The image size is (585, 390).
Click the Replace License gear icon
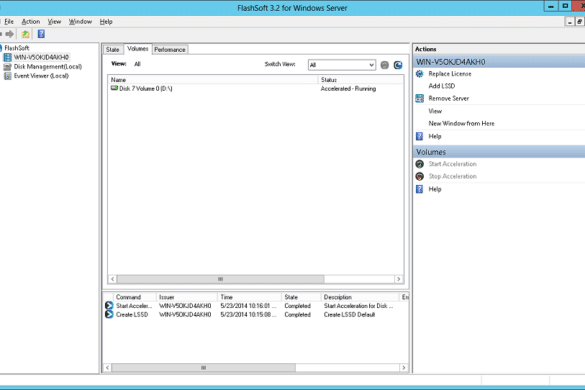pos(420,74)
